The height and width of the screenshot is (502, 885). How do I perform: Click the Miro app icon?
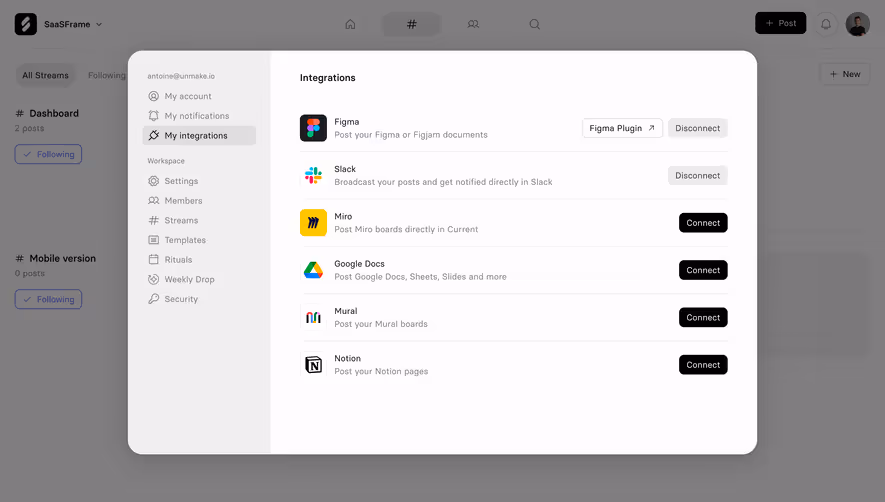coord(313,222)
